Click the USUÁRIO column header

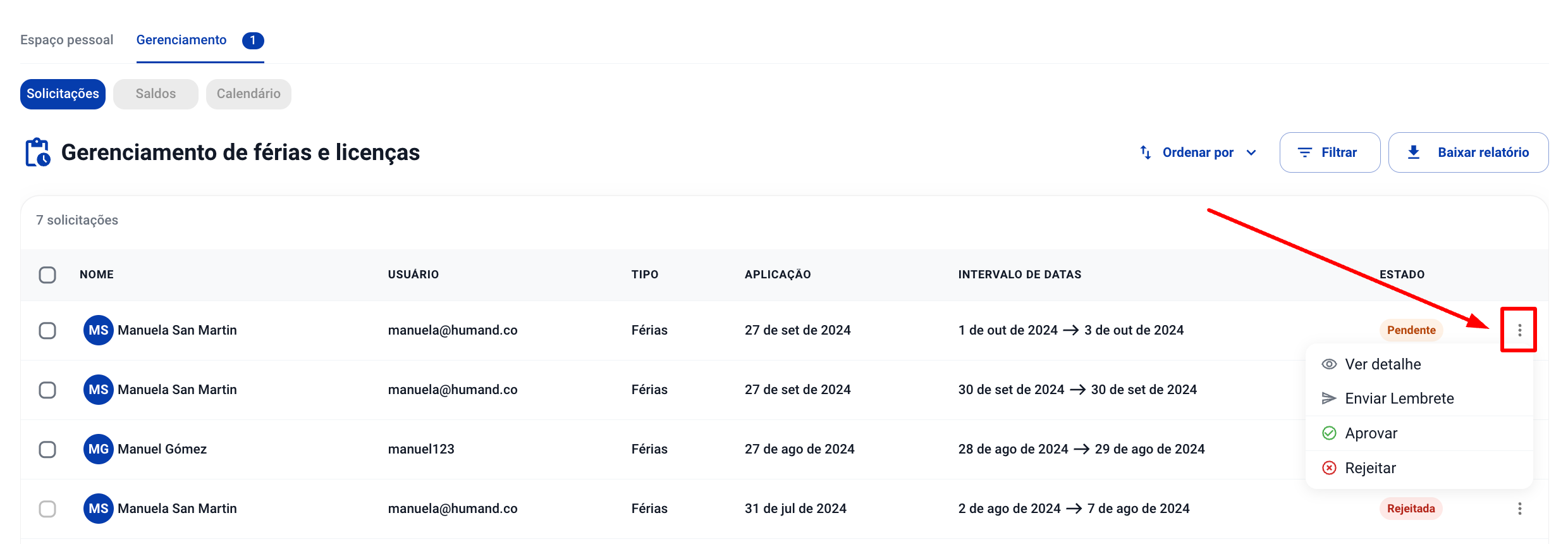(413, 275)
